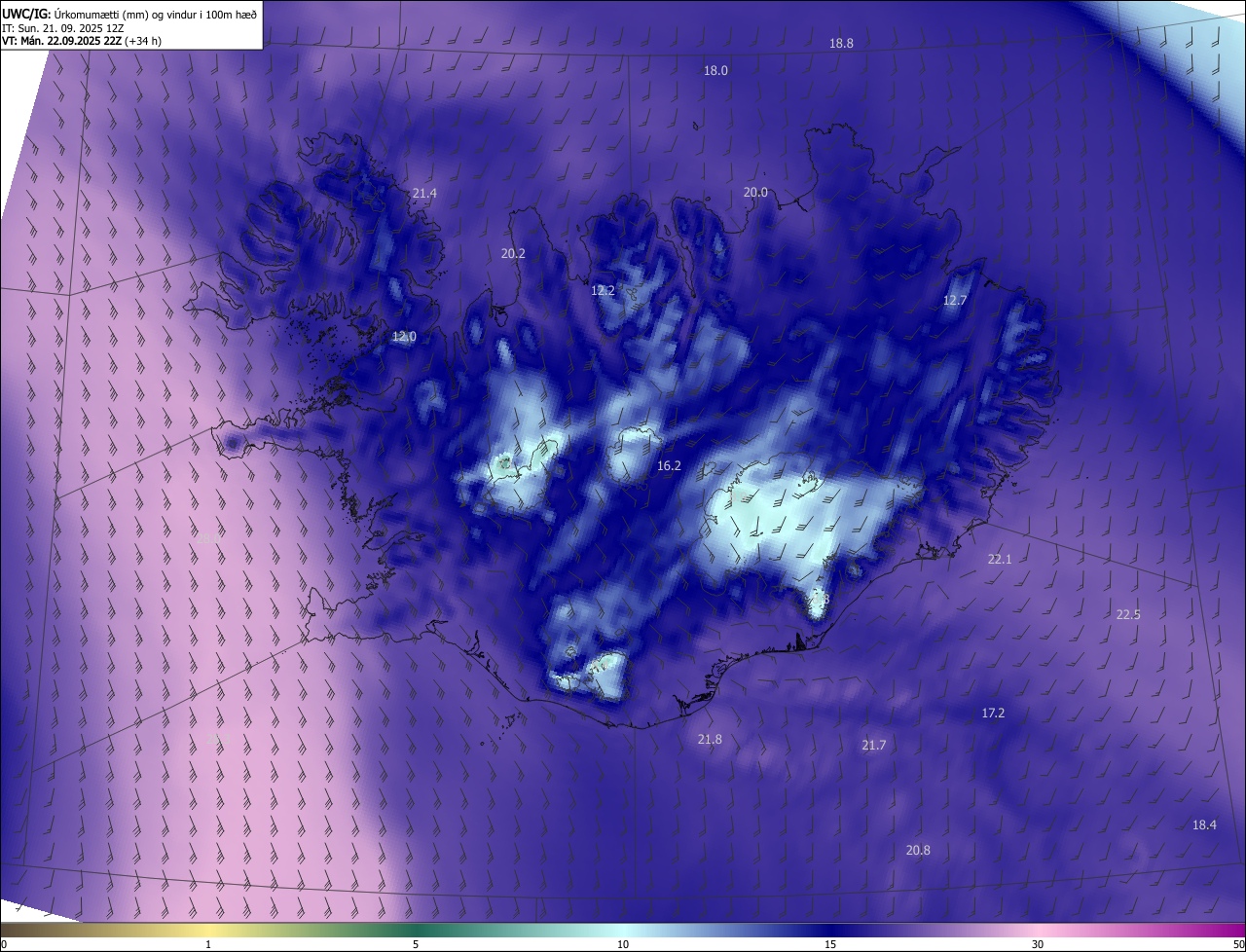Select the 18.4 value label

pos(1204,825)
